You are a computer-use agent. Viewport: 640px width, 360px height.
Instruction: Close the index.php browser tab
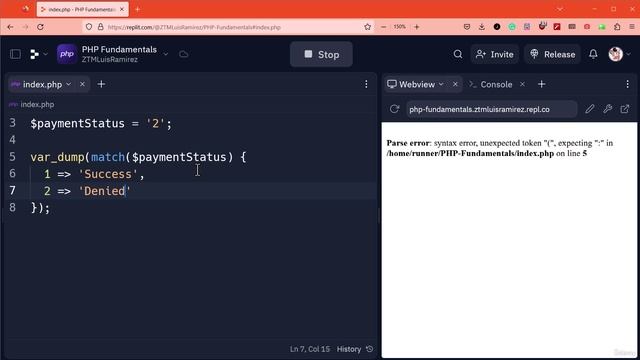(122, 9)
